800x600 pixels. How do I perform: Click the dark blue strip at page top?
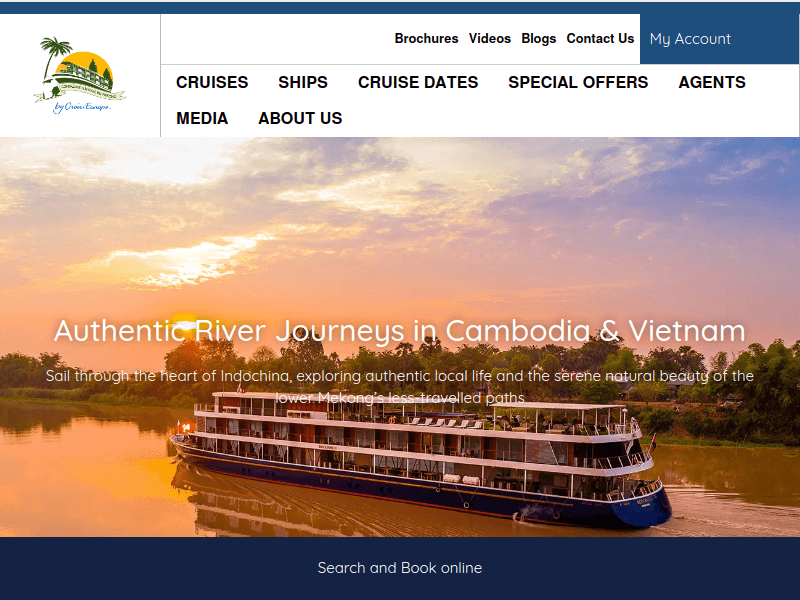pyautogui.click(x=400, y=7)
